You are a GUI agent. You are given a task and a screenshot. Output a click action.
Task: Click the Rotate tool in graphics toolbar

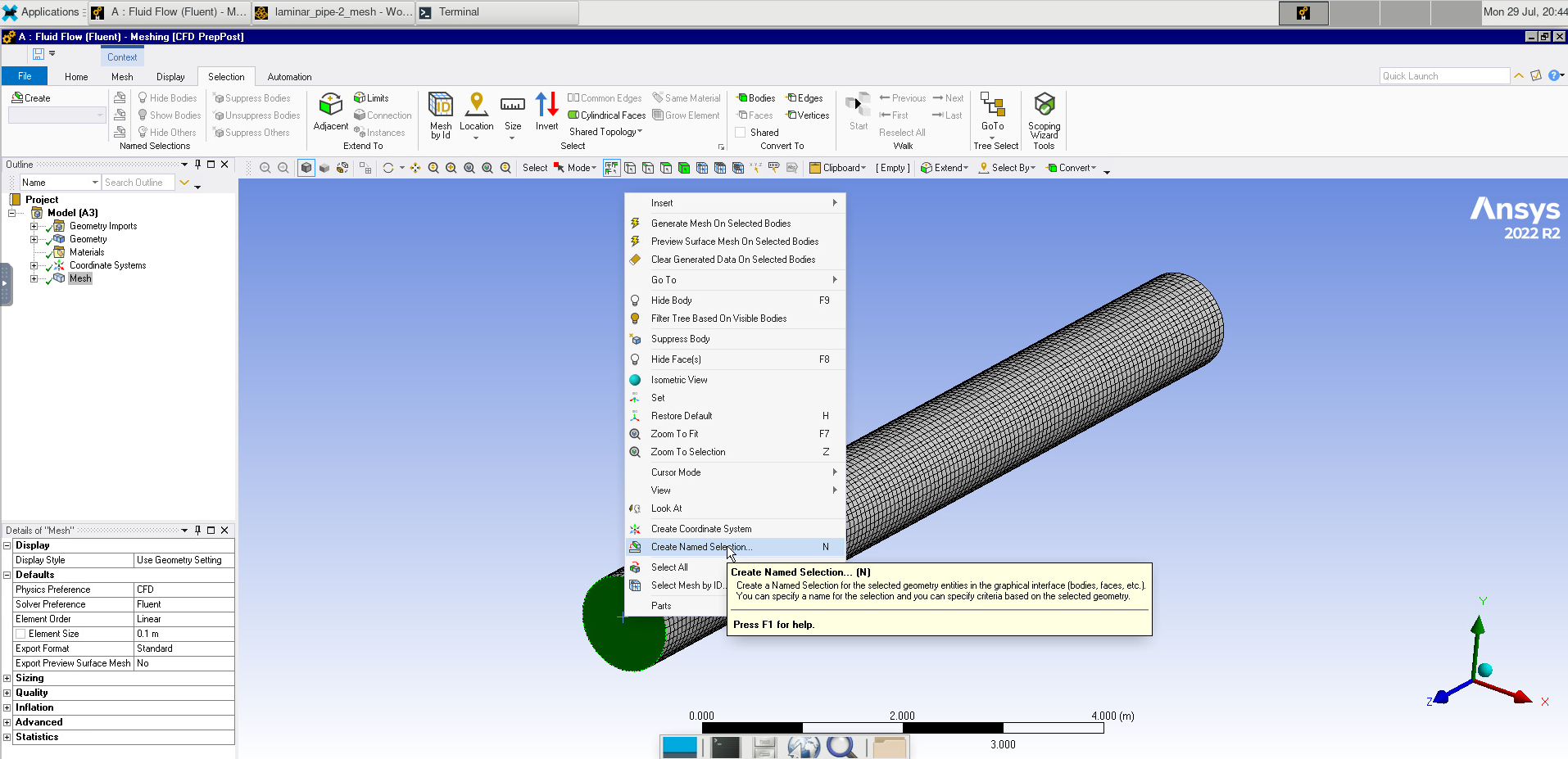tap(388, 168)
